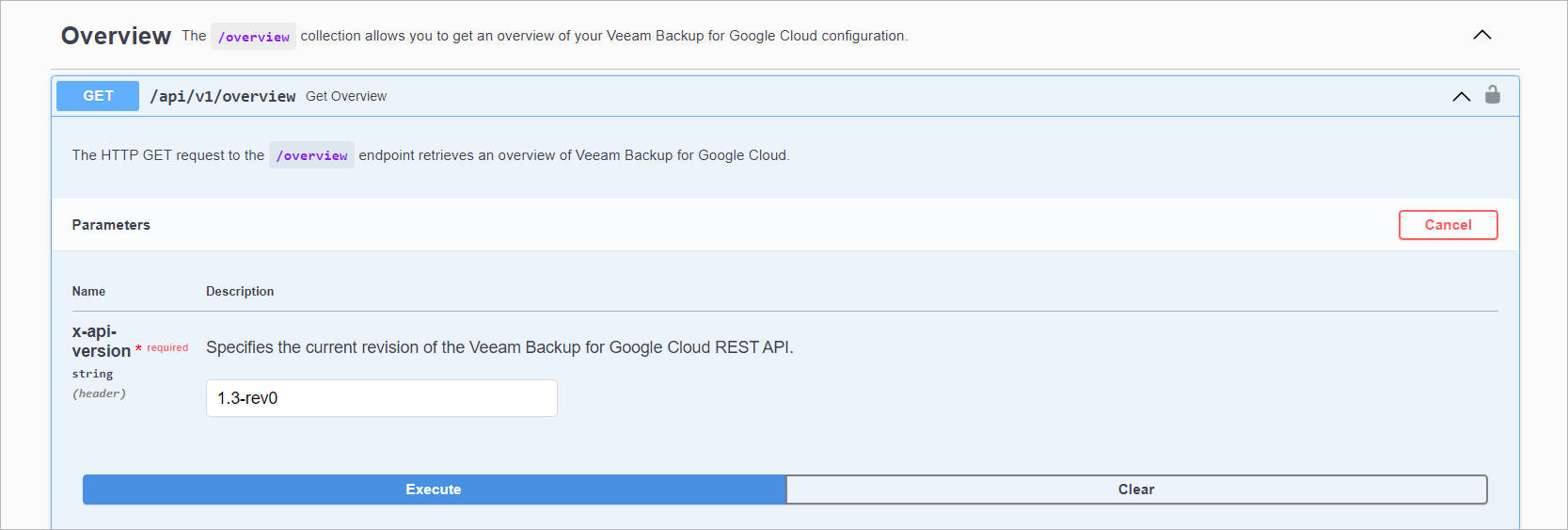Focus the x-api-version input field
The height and width of the screenshot is (530, 1568).
click(381, 398)
